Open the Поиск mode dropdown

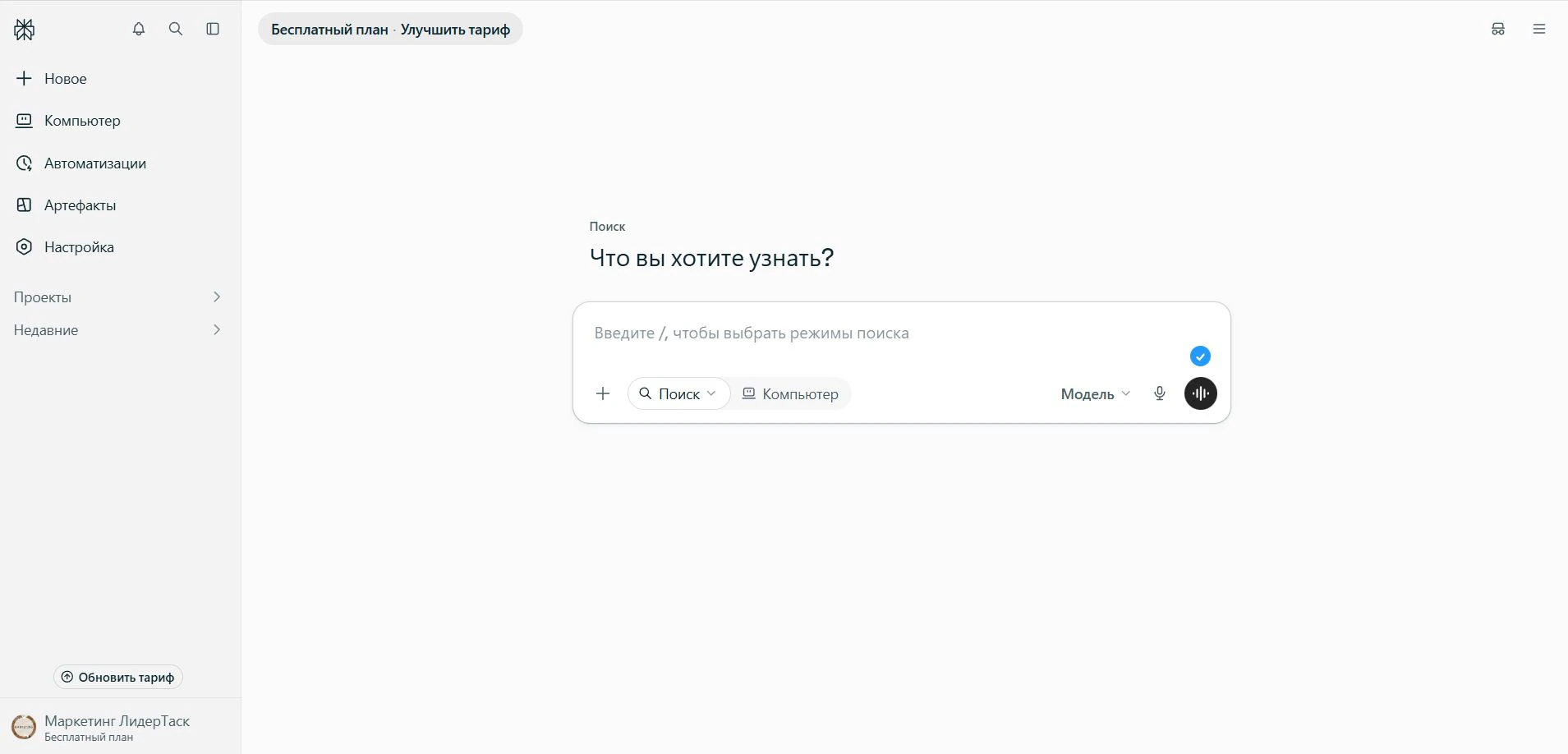point(678,394)
